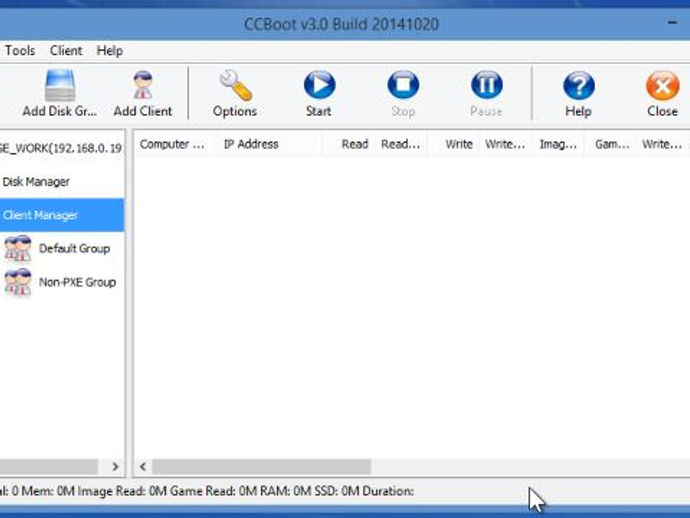Click the Game Read: 0M status text
This screenshot has height=518, width=690.
[213, 491]
